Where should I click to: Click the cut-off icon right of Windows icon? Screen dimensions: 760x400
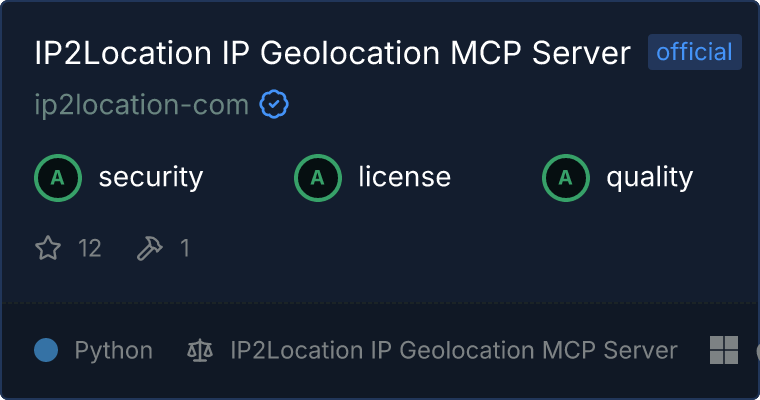[x=756, y=350]
